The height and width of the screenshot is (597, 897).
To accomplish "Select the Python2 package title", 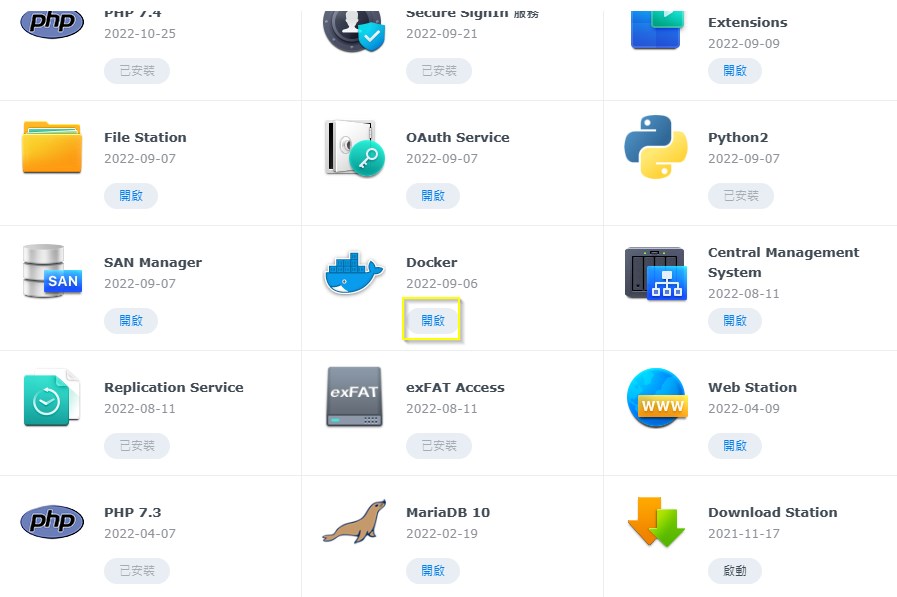I will click(738, 138).
